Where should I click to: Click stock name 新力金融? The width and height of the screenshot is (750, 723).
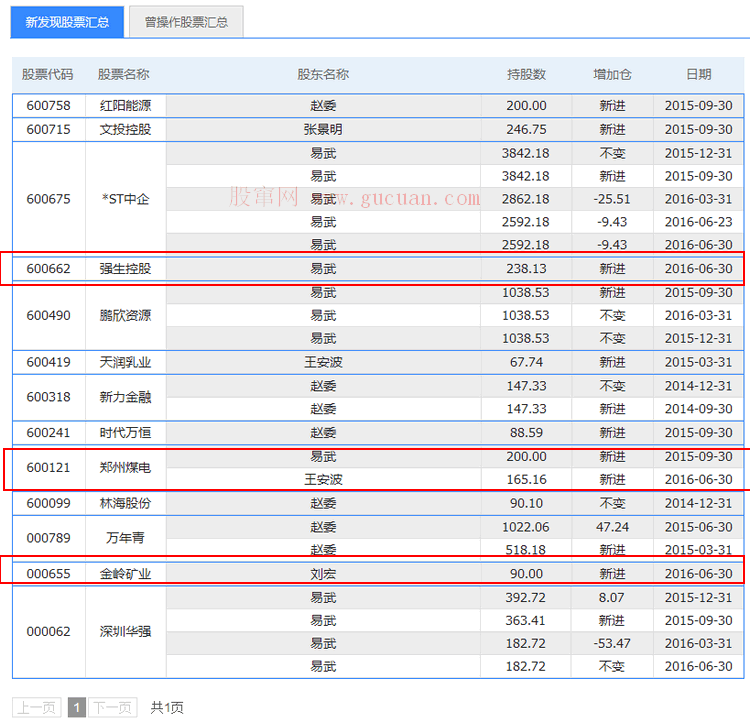pos(125,397)
